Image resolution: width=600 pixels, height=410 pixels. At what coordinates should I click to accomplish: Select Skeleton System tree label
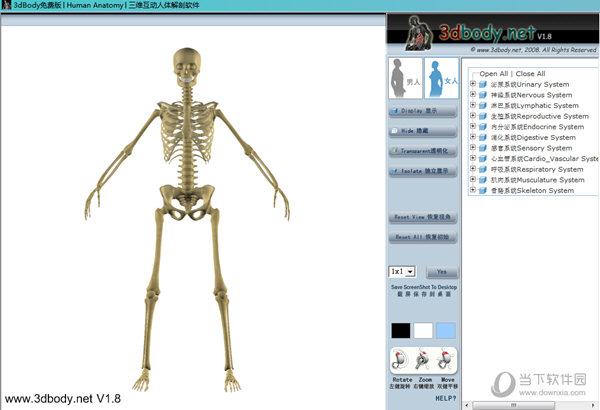click(533, 191)
